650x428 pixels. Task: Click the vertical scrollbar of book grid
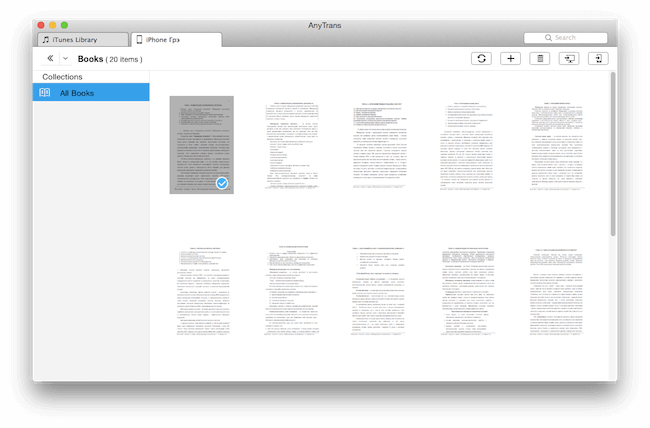pos(613,154)
